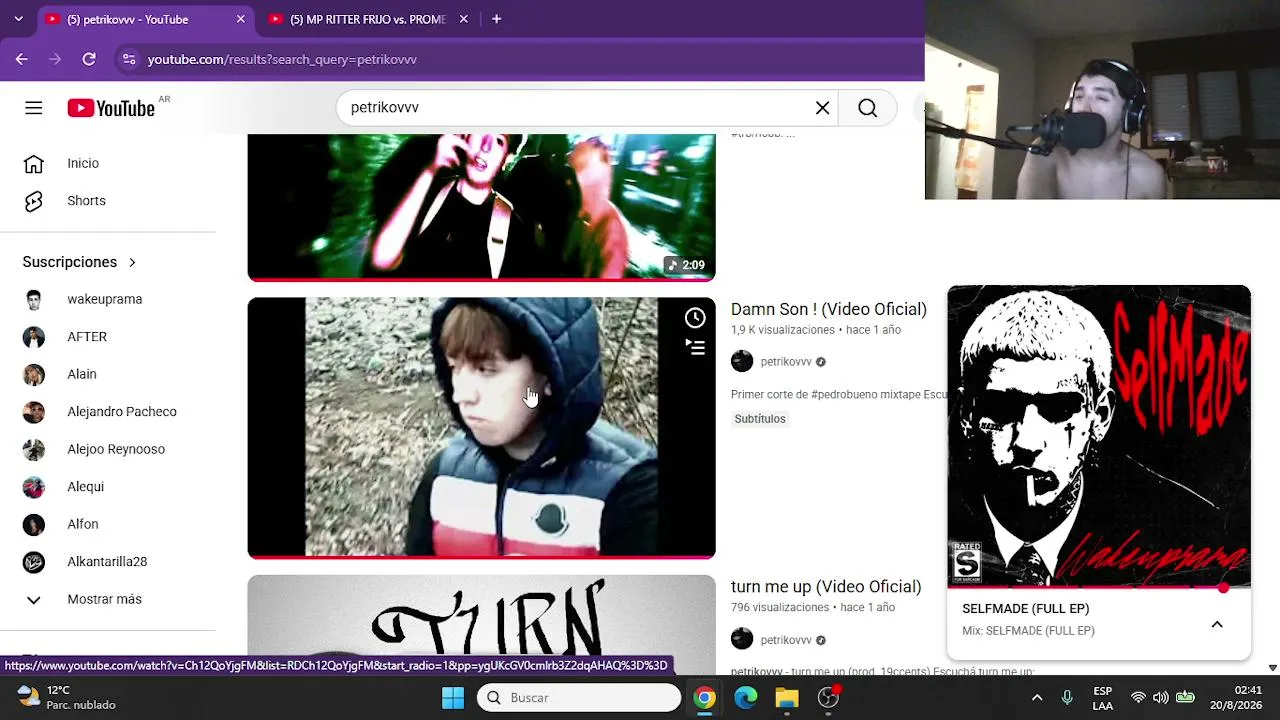Click the microphone icon in system tray
Screen dimensions: 1280x720
1067,698
